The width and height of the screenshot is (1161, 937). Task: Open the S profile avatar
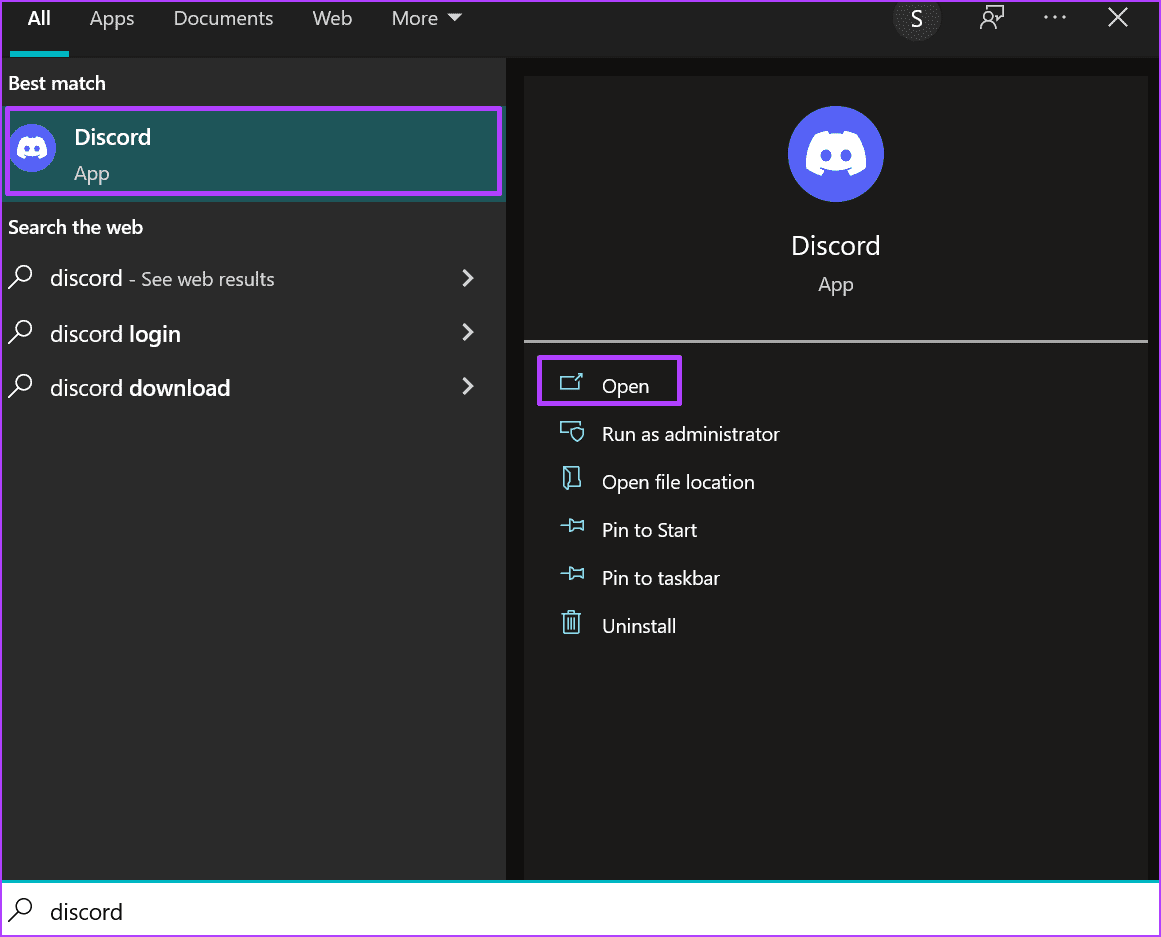coord(916,18)
